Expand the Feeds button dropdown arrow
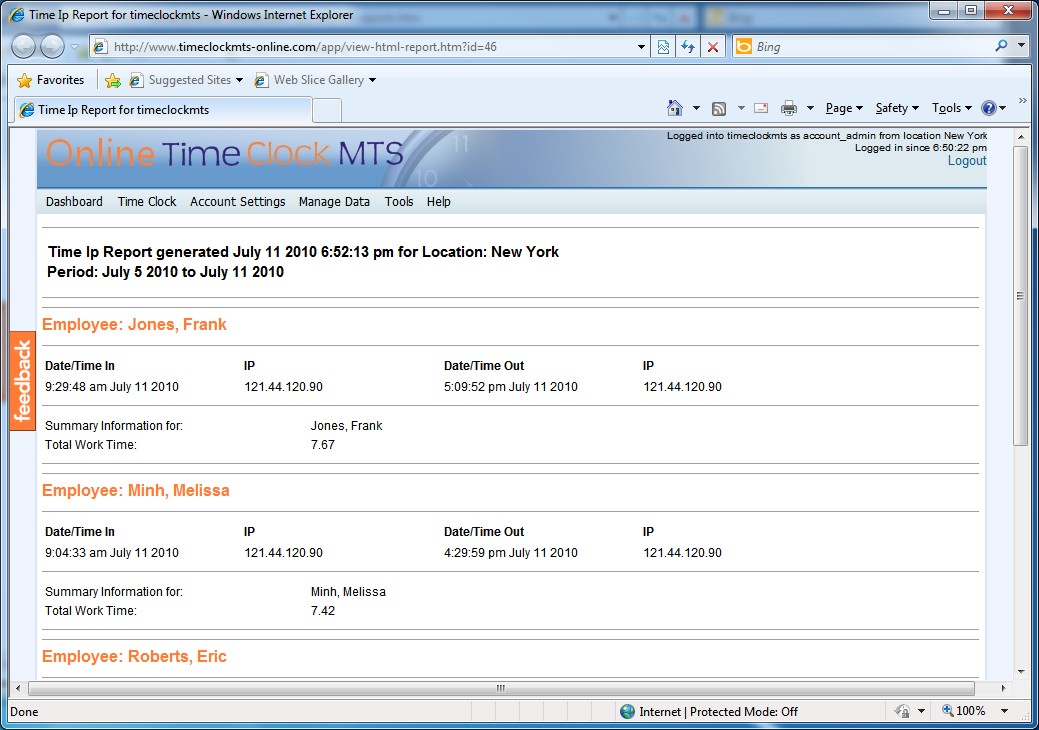1039x730 pixels. [741, 108]
